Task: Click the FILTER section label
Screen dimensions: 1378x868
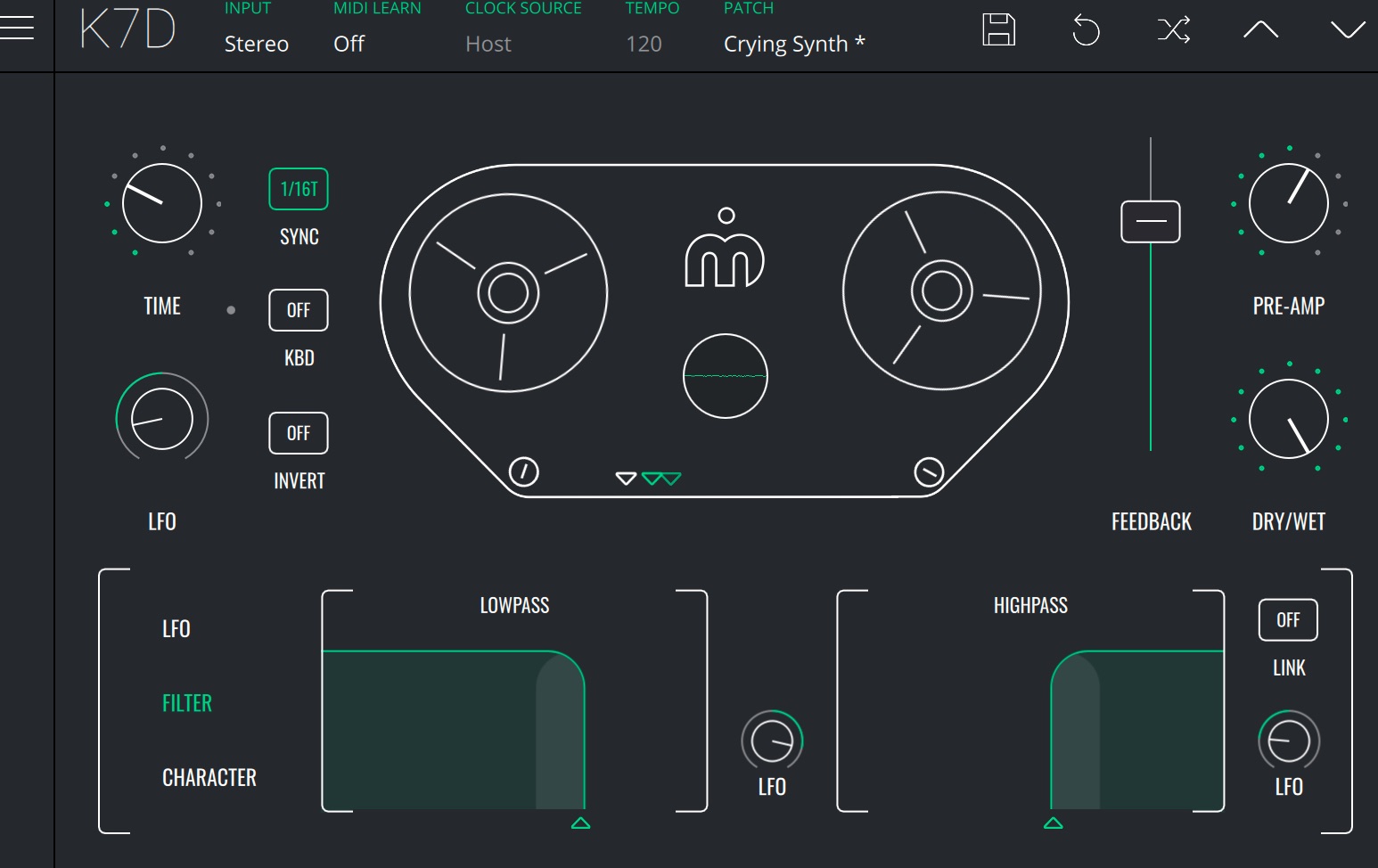Action: 187,703
